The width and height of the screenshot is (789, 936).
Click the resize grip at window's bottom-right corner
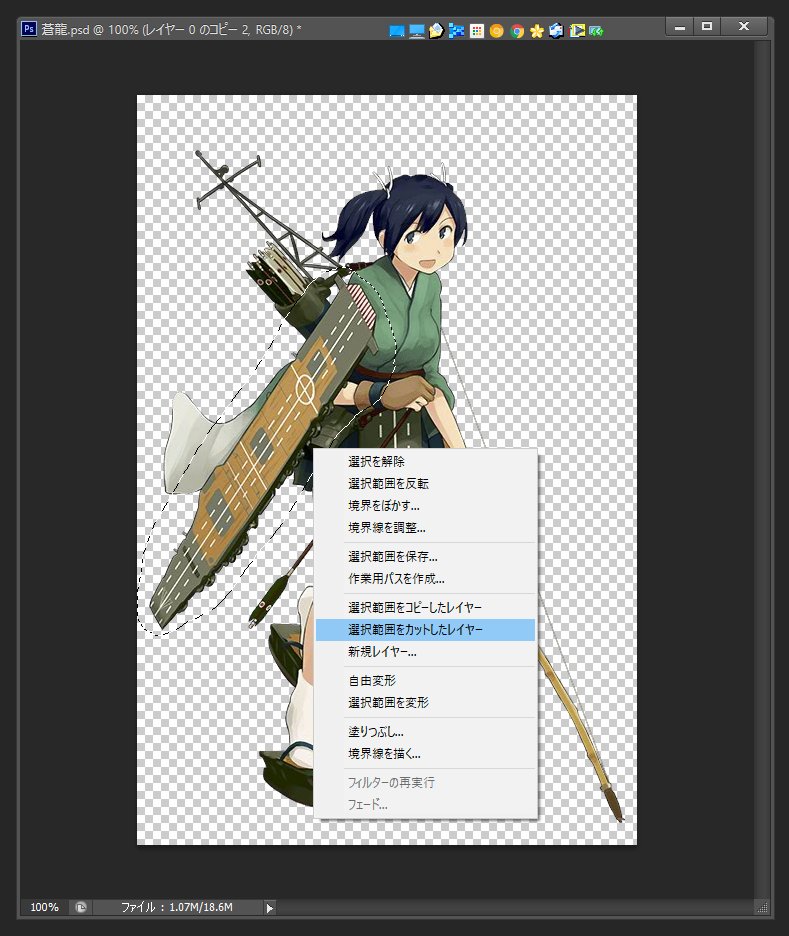(x=762, y=908)
